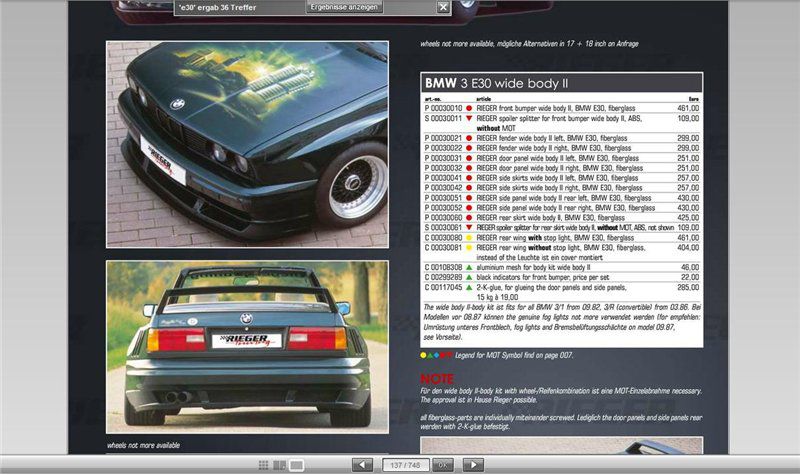
Task: Click the black indicators for front bumper row
Action: tap(562, 278)
